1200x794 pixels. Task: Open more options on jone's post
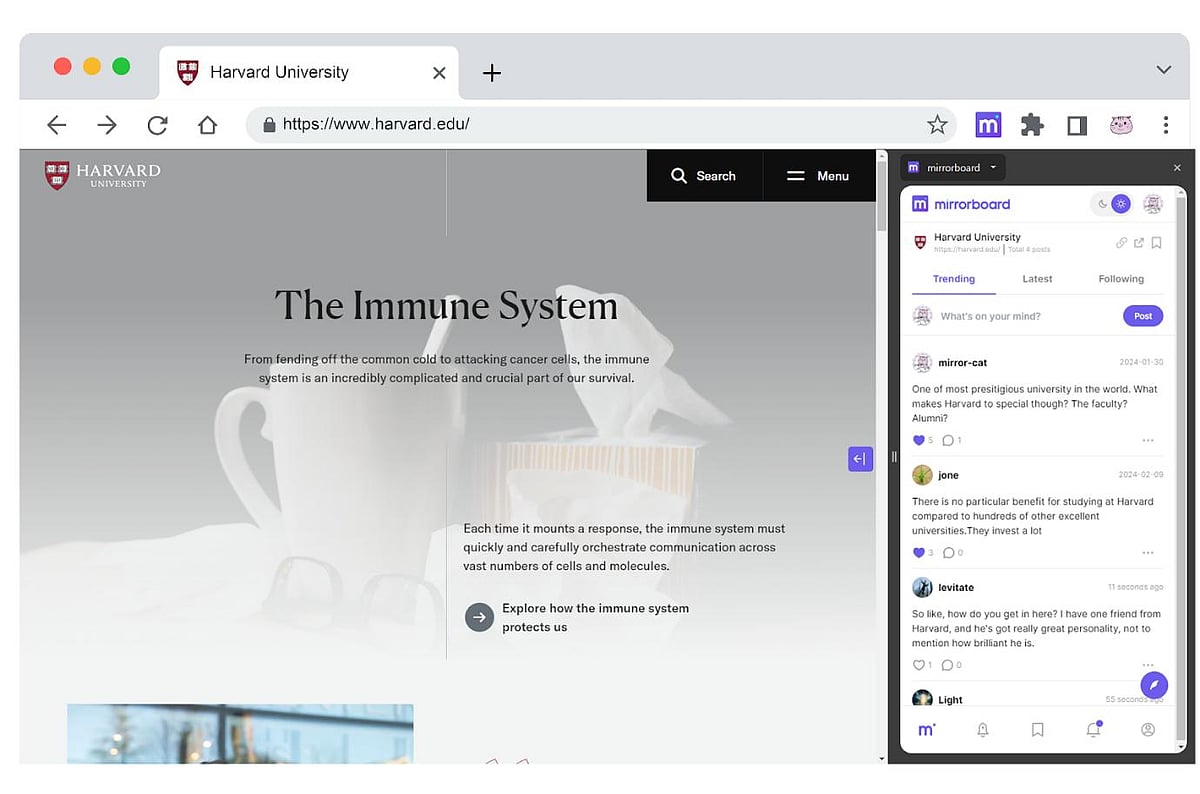[x=1148, y=552]
